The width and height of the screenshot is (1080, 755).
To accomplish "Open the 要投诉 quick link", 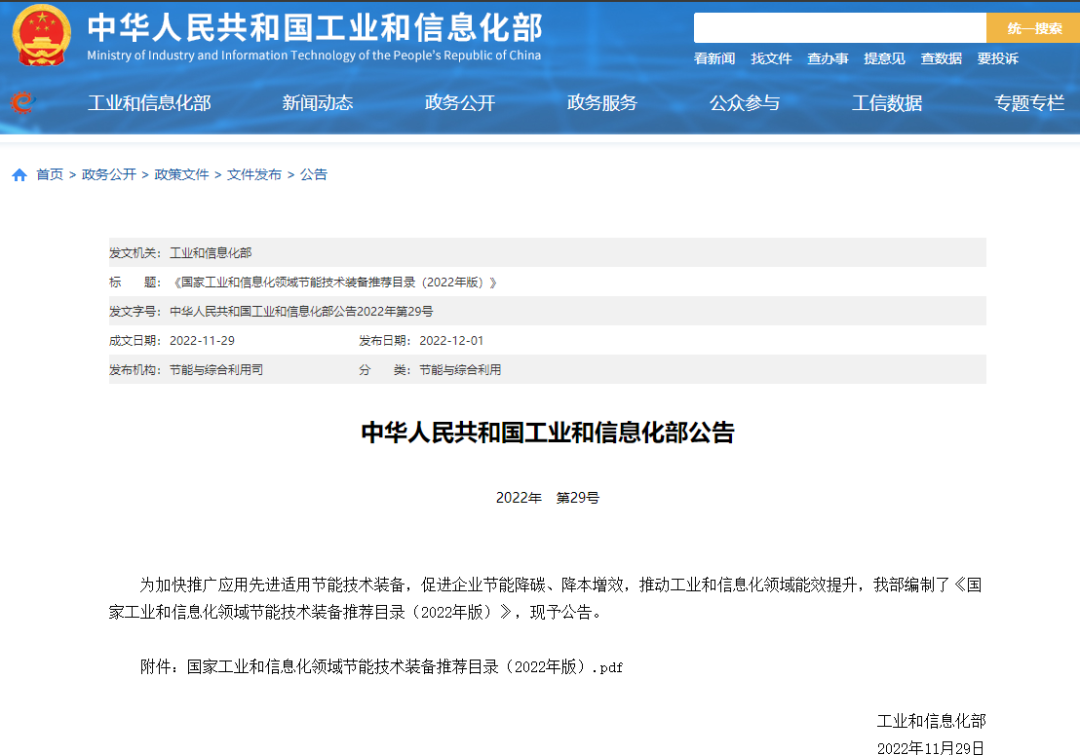I will pyautogui.click(x=997, y=59).
